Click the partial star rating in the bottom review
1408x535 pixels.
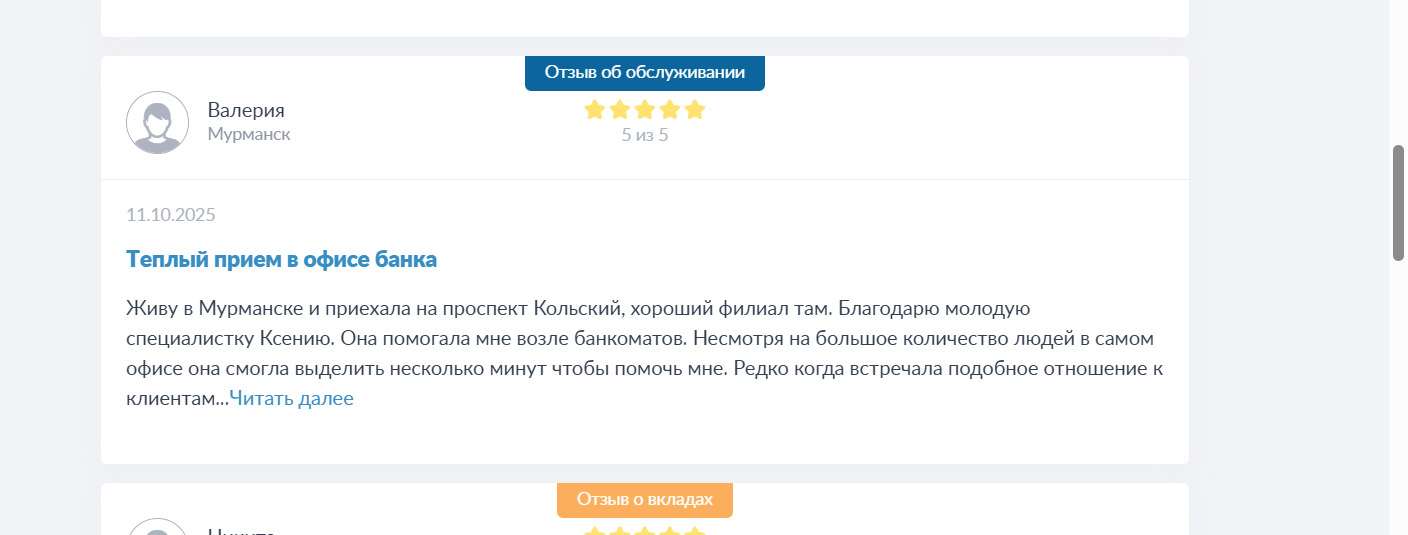pos(644,531)
